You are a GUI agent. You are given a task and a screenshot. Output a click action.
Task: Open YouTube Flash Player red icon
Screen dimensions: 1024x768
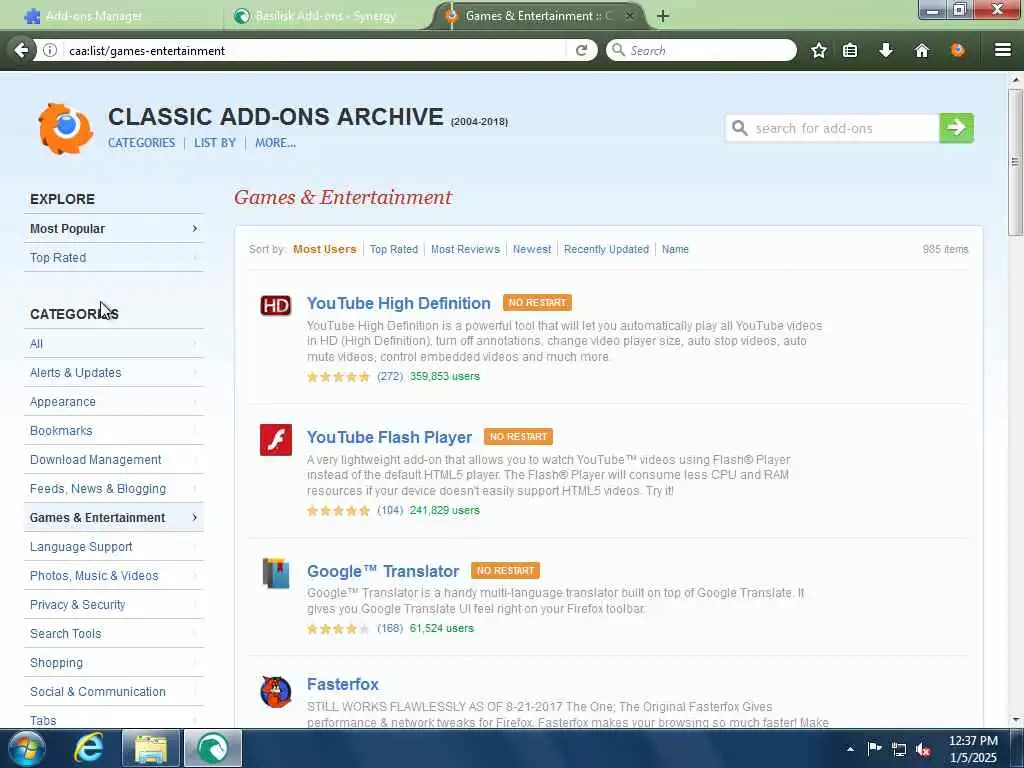coord(276,440)
